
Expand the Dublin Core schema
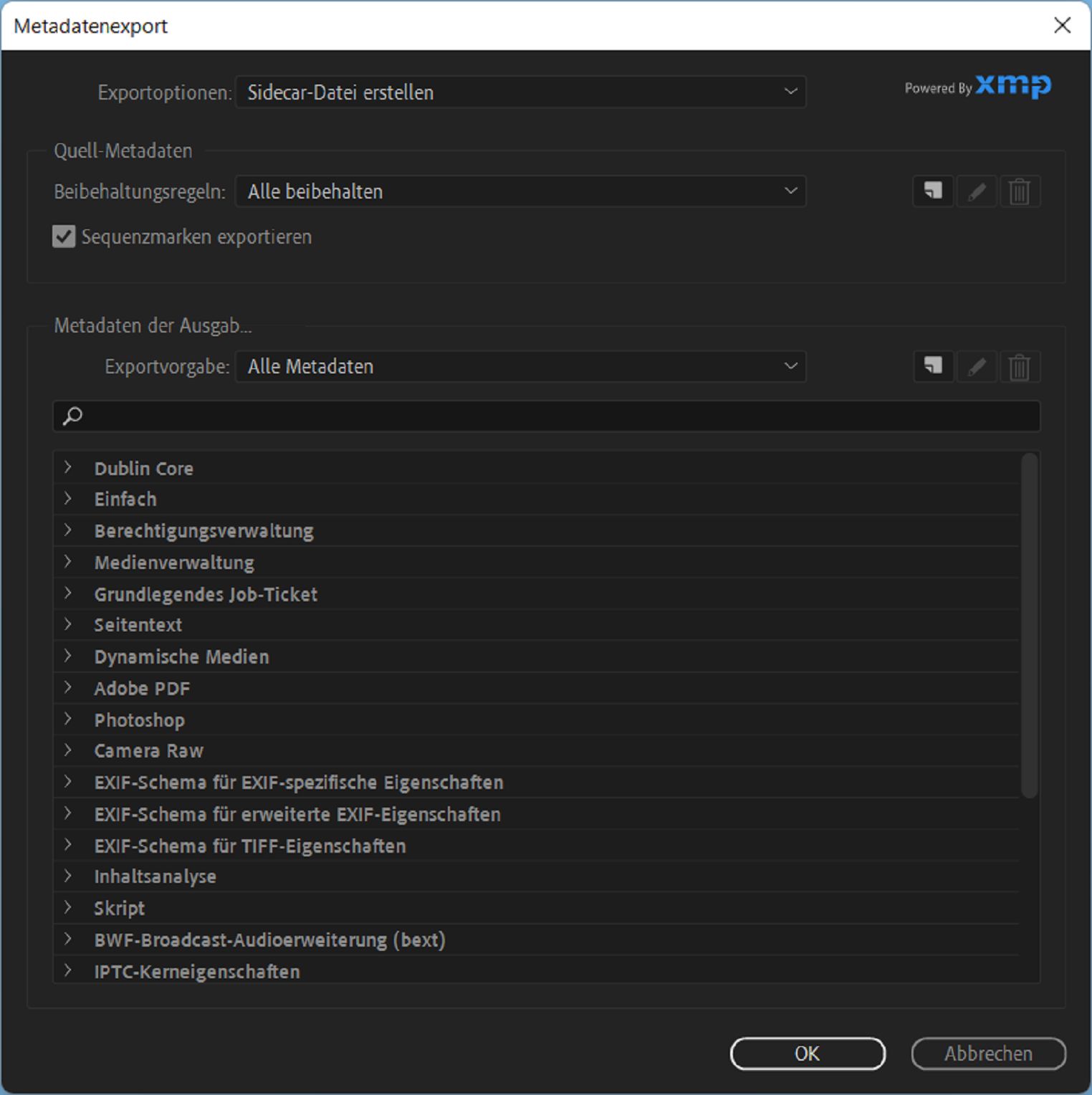68,468
